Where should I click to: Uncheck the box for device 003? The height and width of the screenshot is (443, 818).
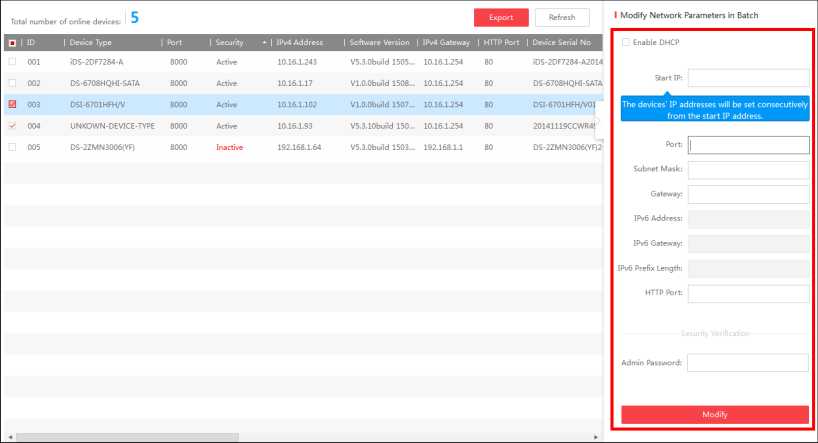point(12,104)
